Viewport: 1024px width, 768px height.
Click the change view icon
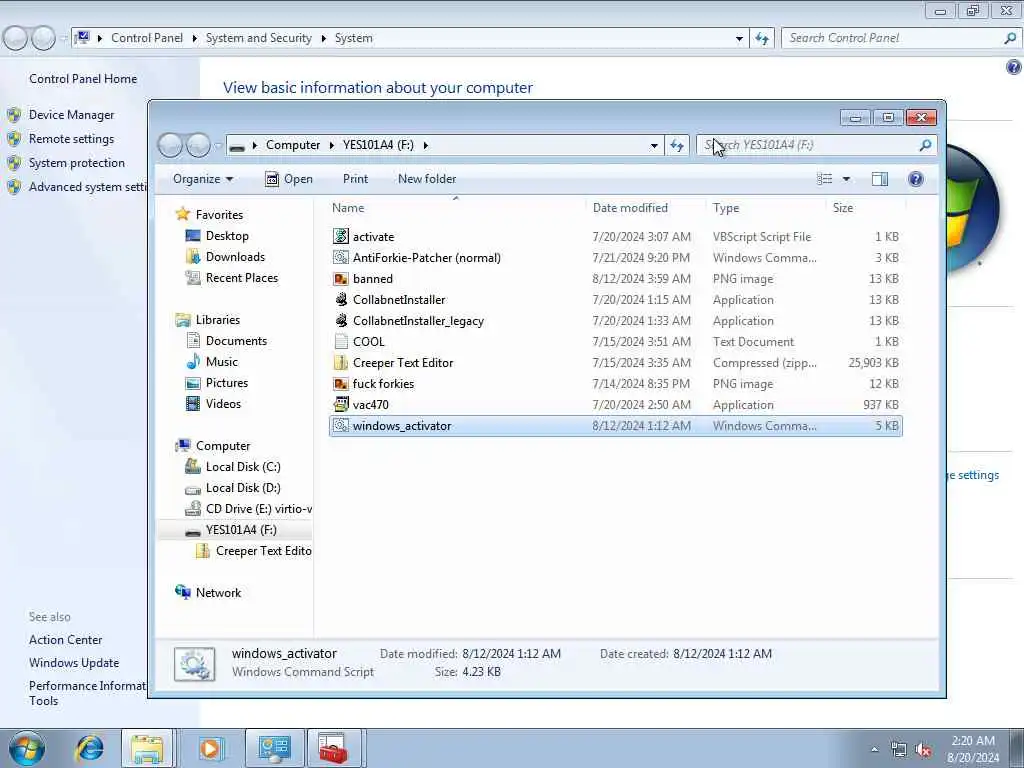point(825,179)
